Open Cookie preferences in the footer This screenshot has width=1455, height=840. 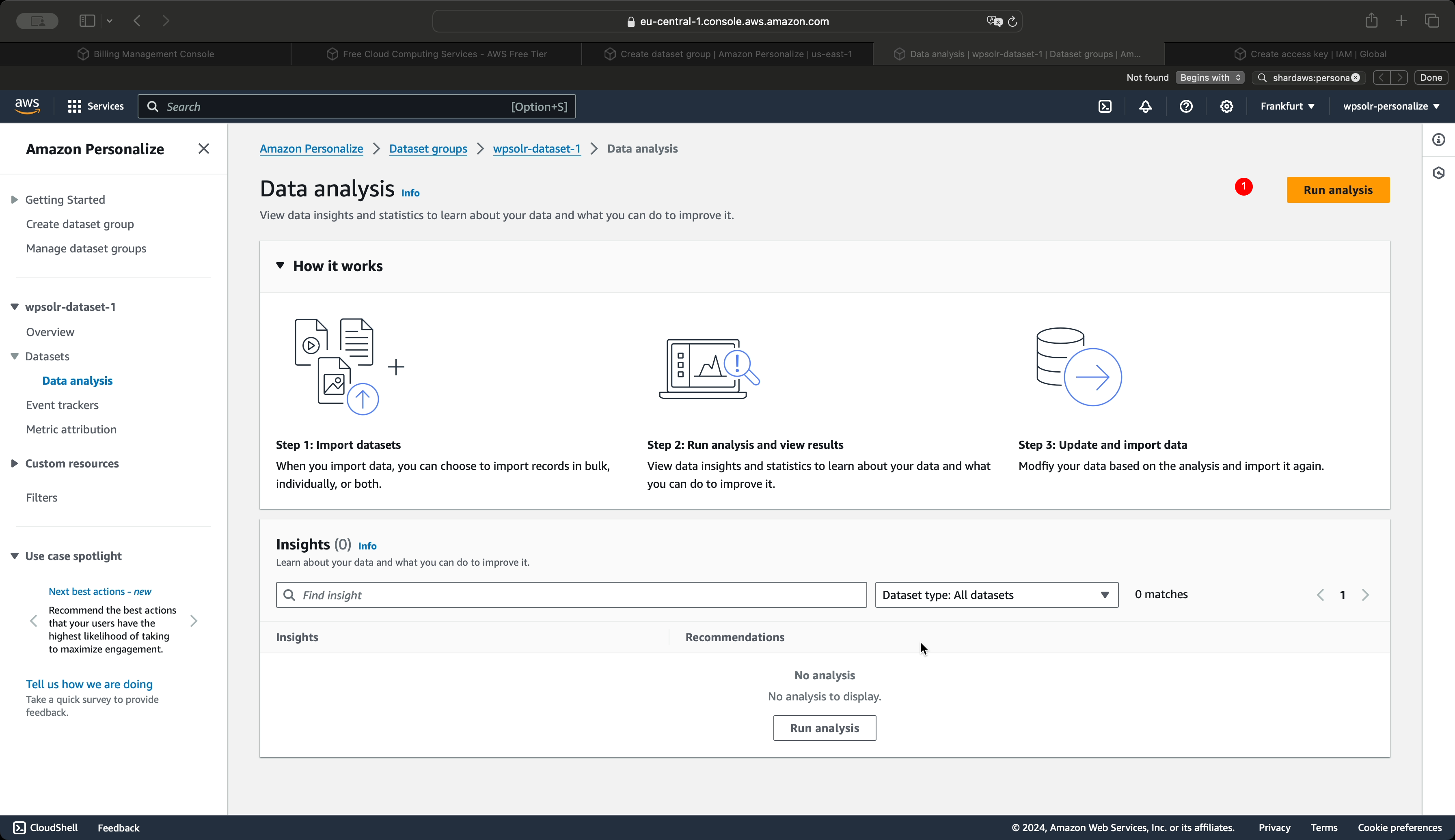pos(1399,827)
